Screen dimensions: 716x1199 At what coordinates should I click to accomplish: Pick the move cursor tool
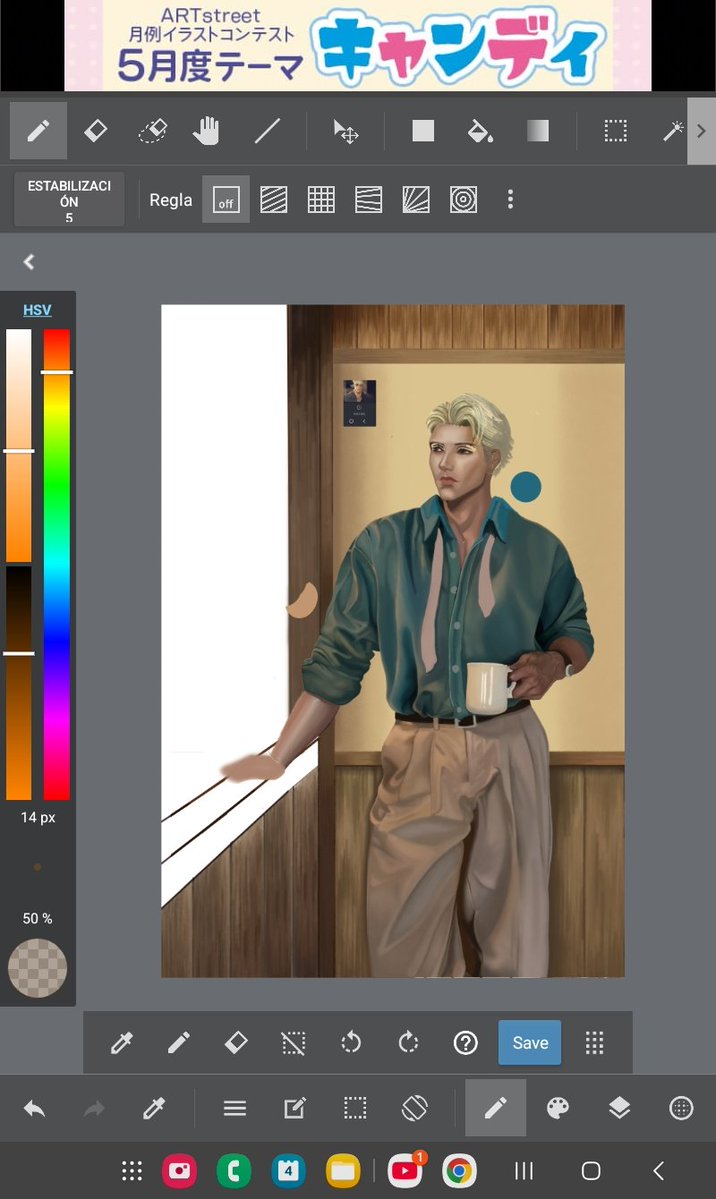pyautogui.click(x=346, y=131)
